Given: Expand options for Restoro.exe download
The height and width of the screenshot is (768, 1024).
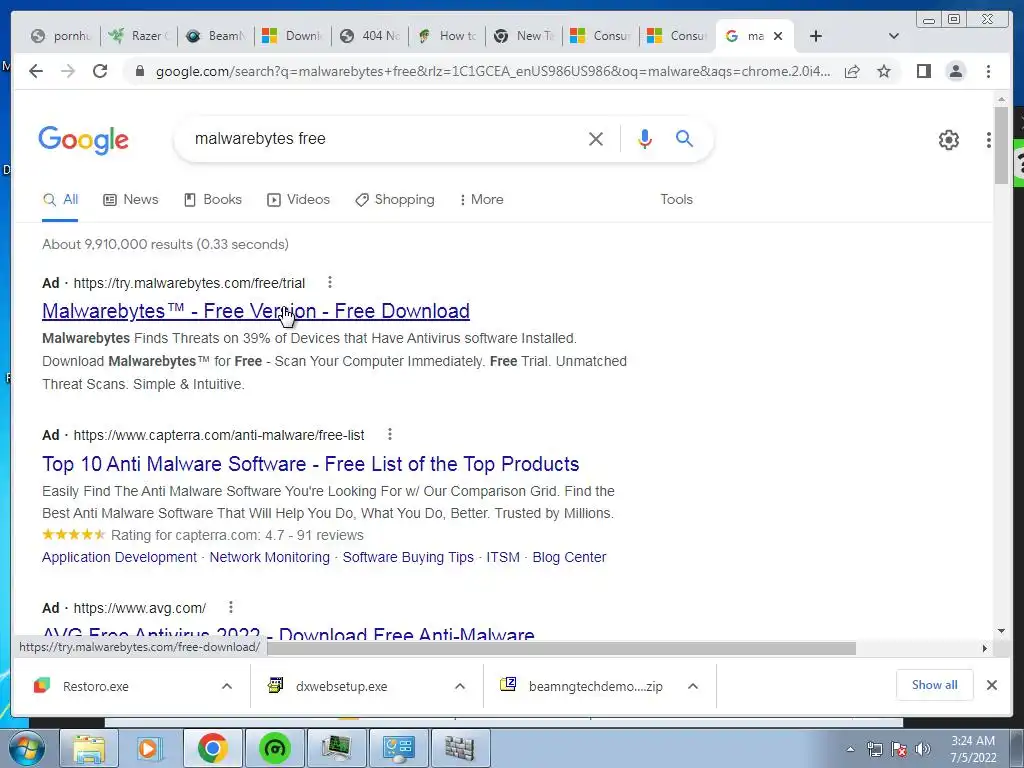Looking at the screenshot, I should click(227, 686).
